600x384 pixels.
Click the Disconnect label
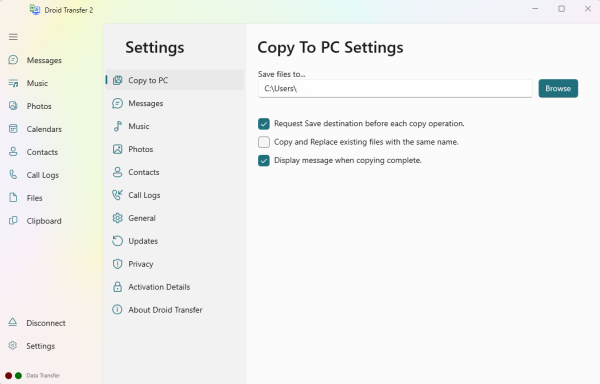click(46, 323)
